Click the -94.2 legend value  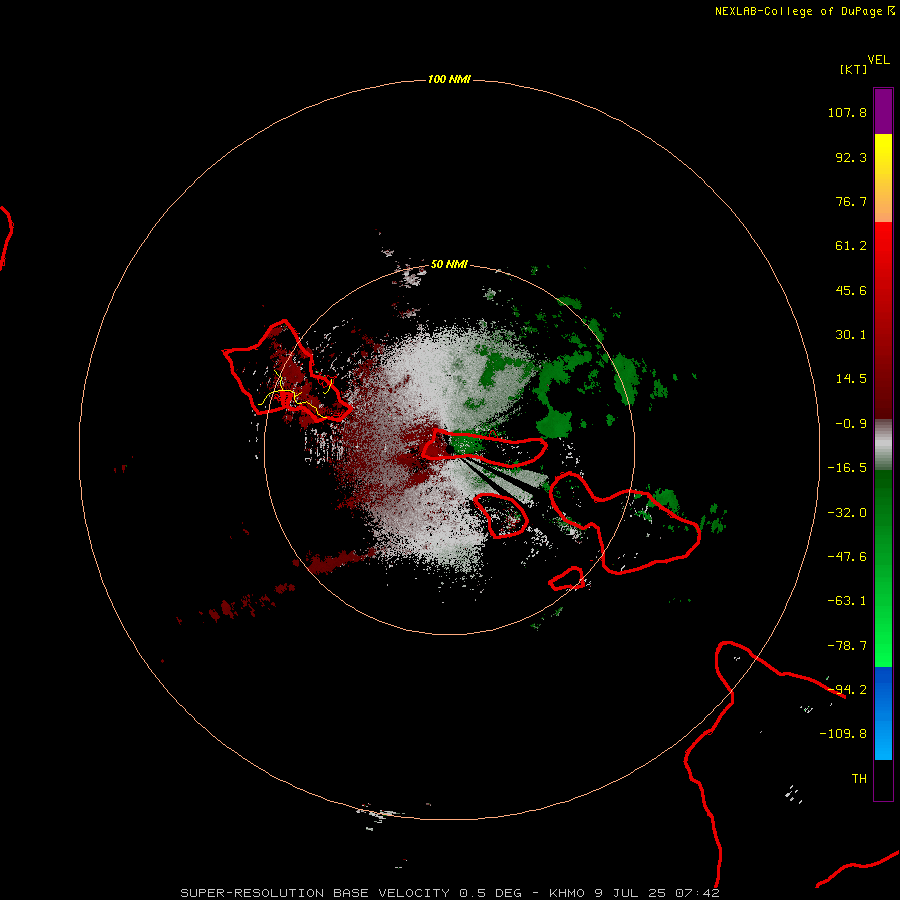[847, 690]
